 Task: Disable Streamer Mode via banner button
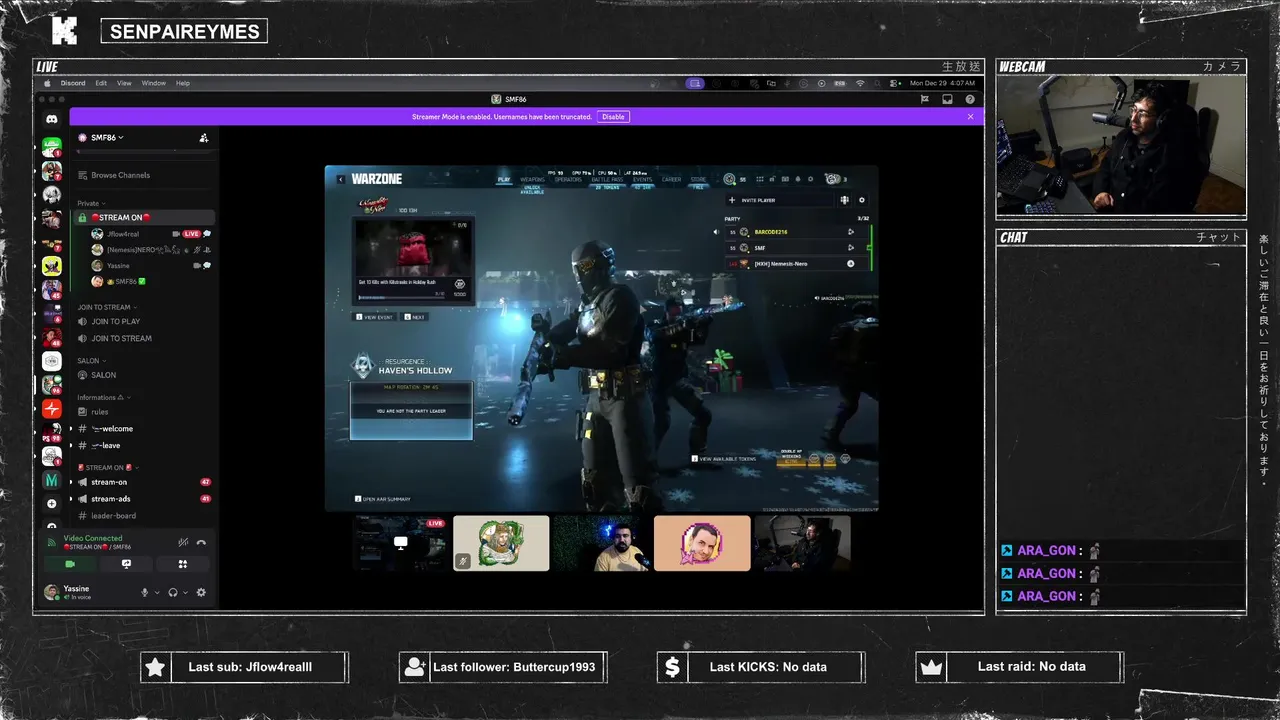pyautogui.click(x=613, y=117)
